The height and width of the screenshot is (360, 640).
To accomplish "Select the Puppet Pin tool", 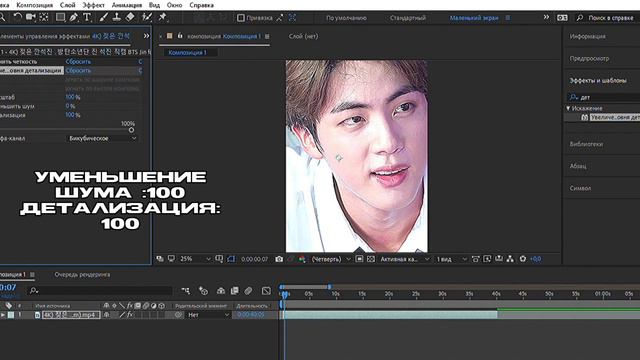I will pyautogui.click(x=162, y=17).
